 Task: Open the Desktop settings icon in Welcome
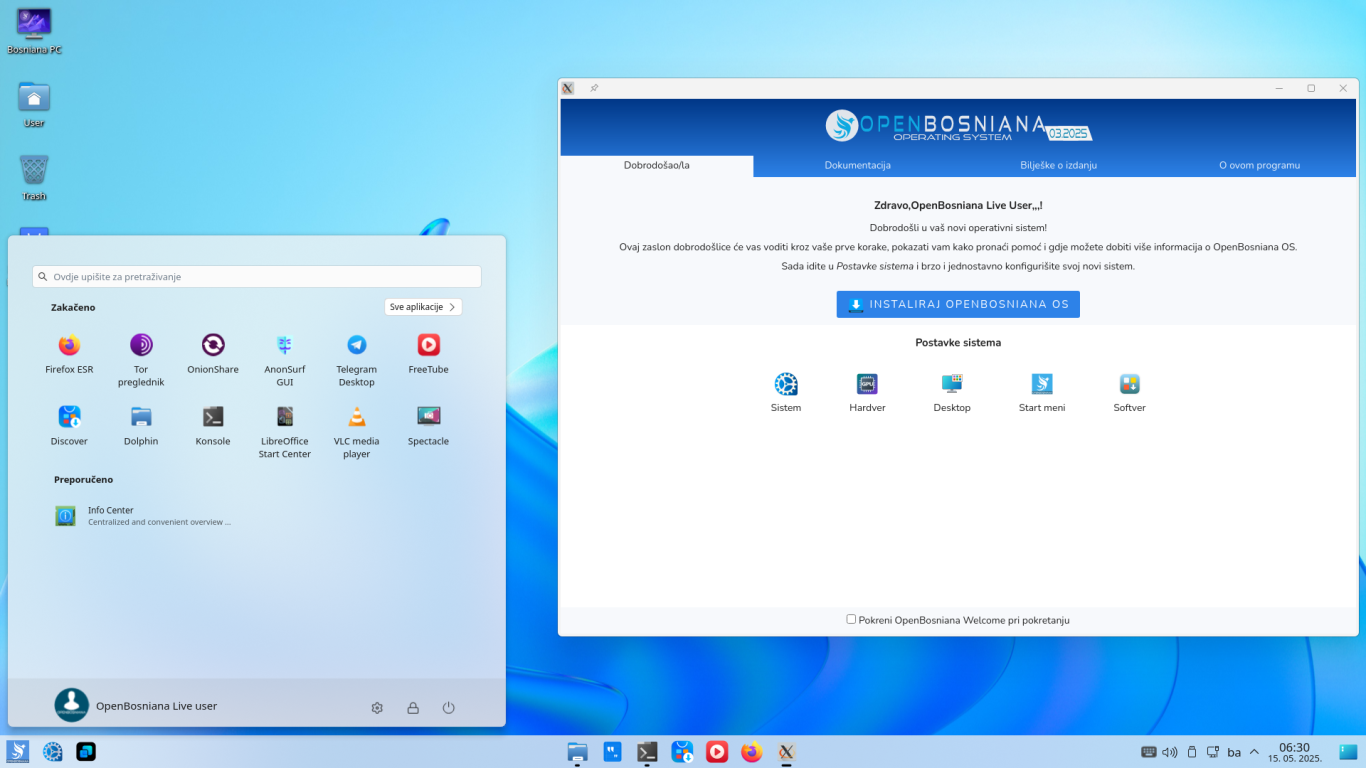click(x=952, y=392)
